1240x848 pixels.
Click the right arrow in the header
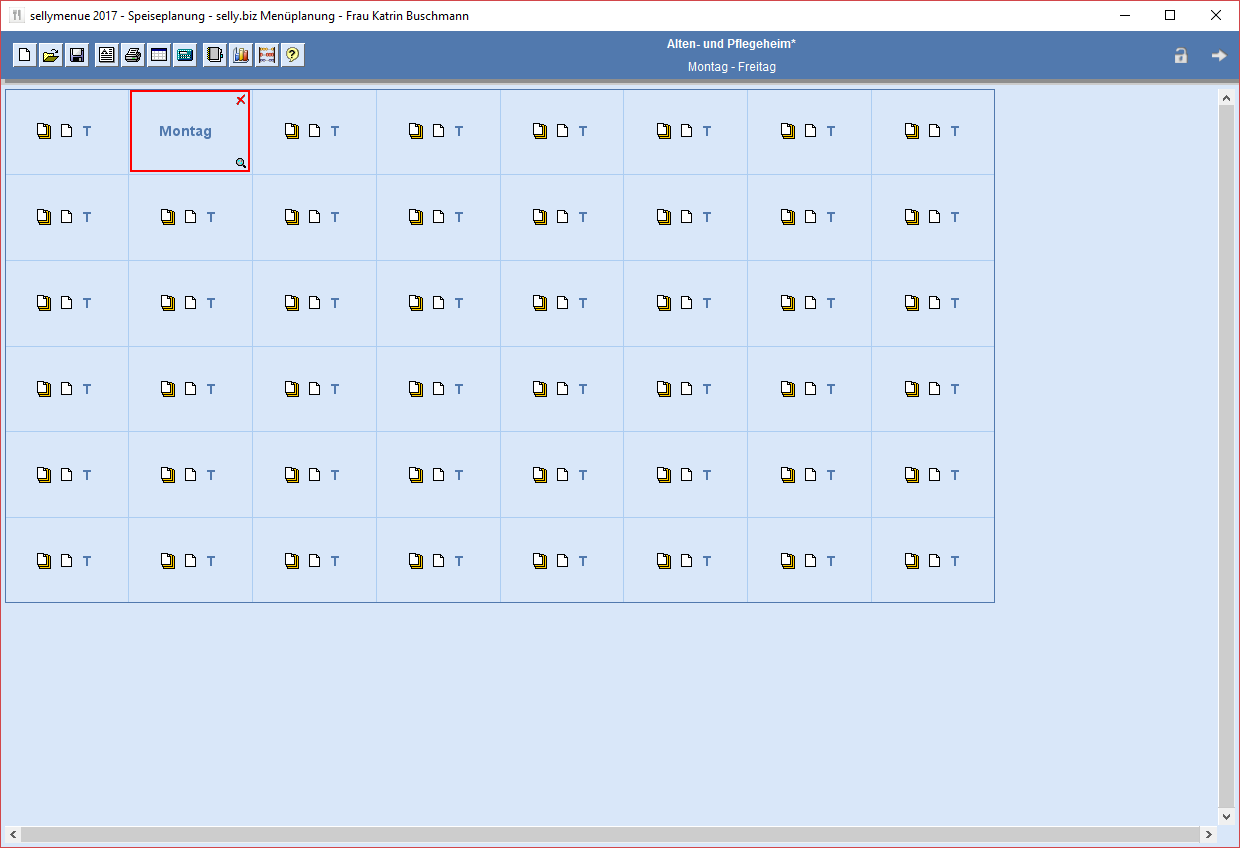pyautogui.click(x=1218, y=56)
